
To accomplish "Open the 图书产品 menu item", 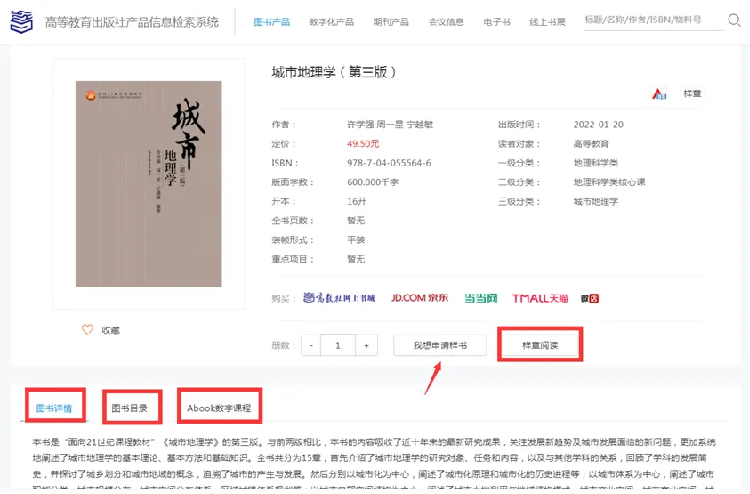I will [x=272, y=22].
